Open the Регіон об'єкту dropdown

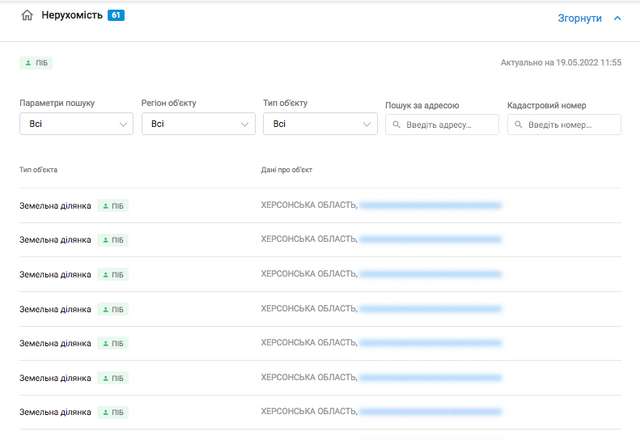[198, 124]
